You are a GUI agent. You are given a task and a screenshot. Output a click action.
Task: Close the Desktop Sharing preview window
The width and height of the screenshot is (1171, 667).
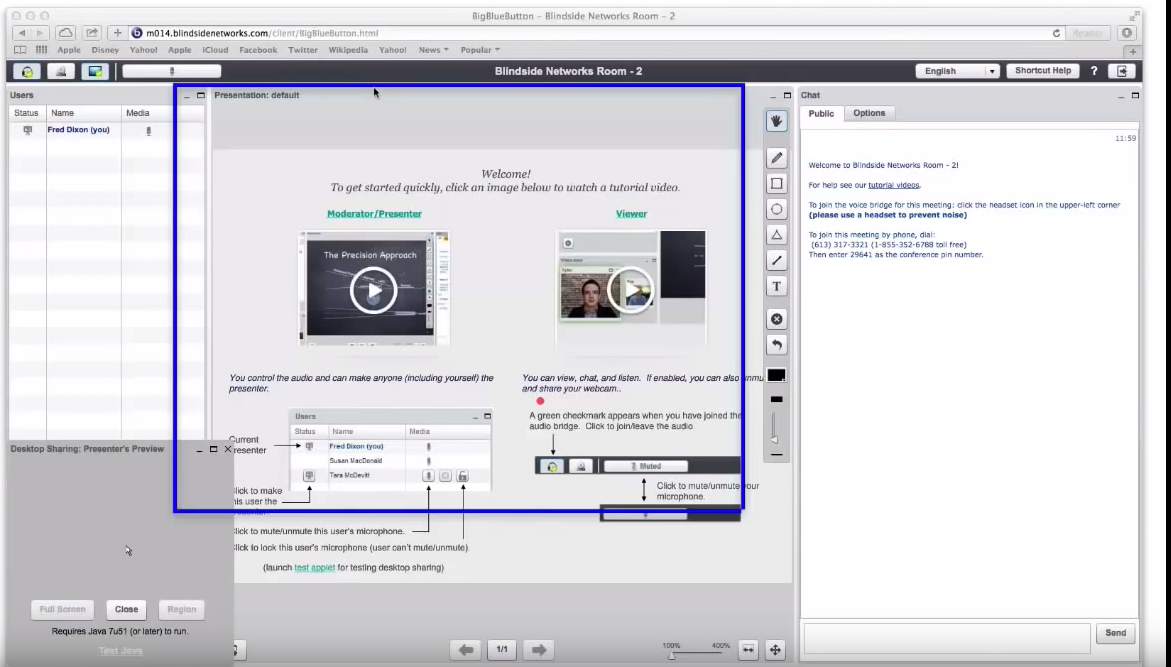click(x=228, y=449)
